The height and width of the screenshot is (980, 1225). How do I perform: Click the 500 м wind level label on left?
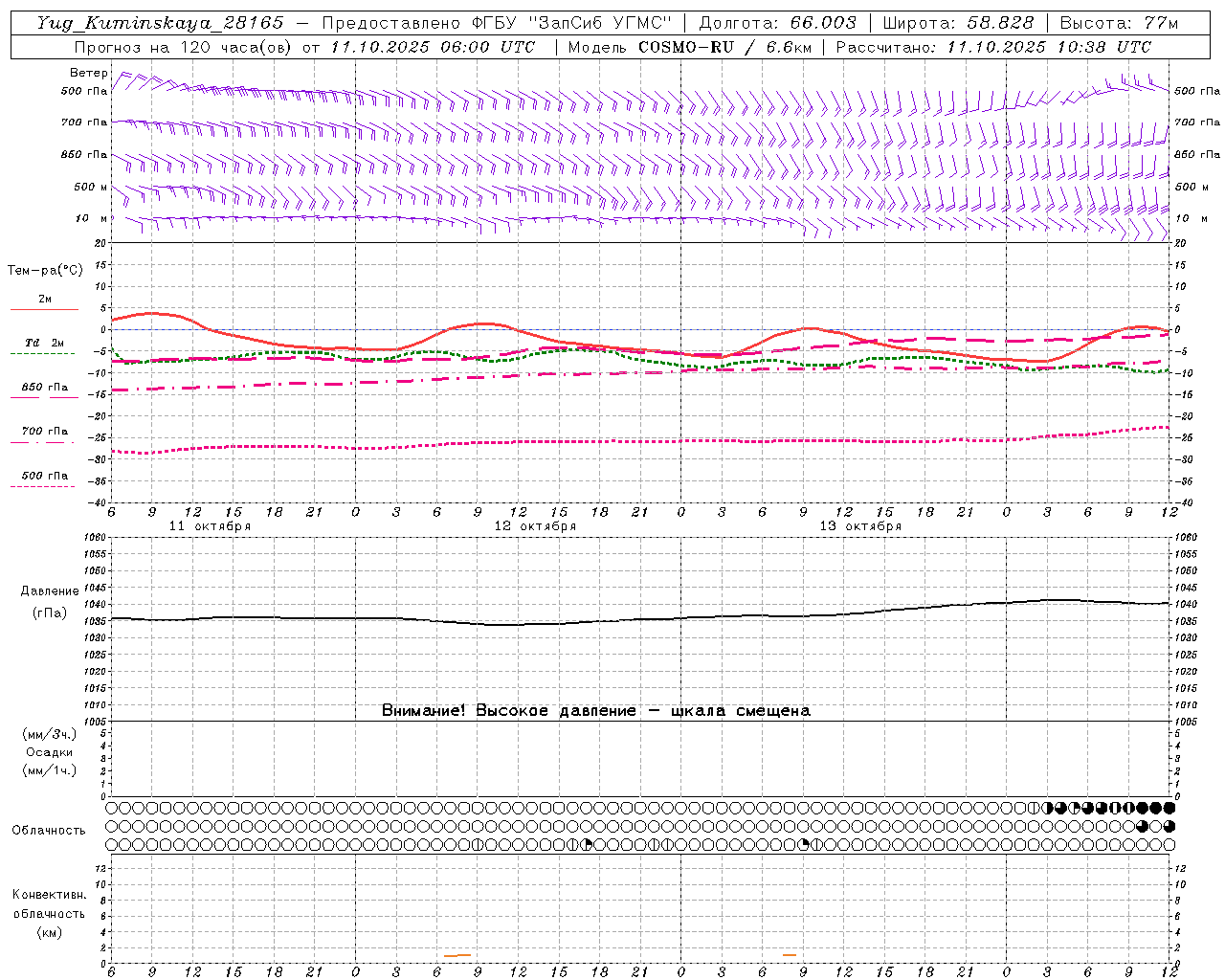91,187
